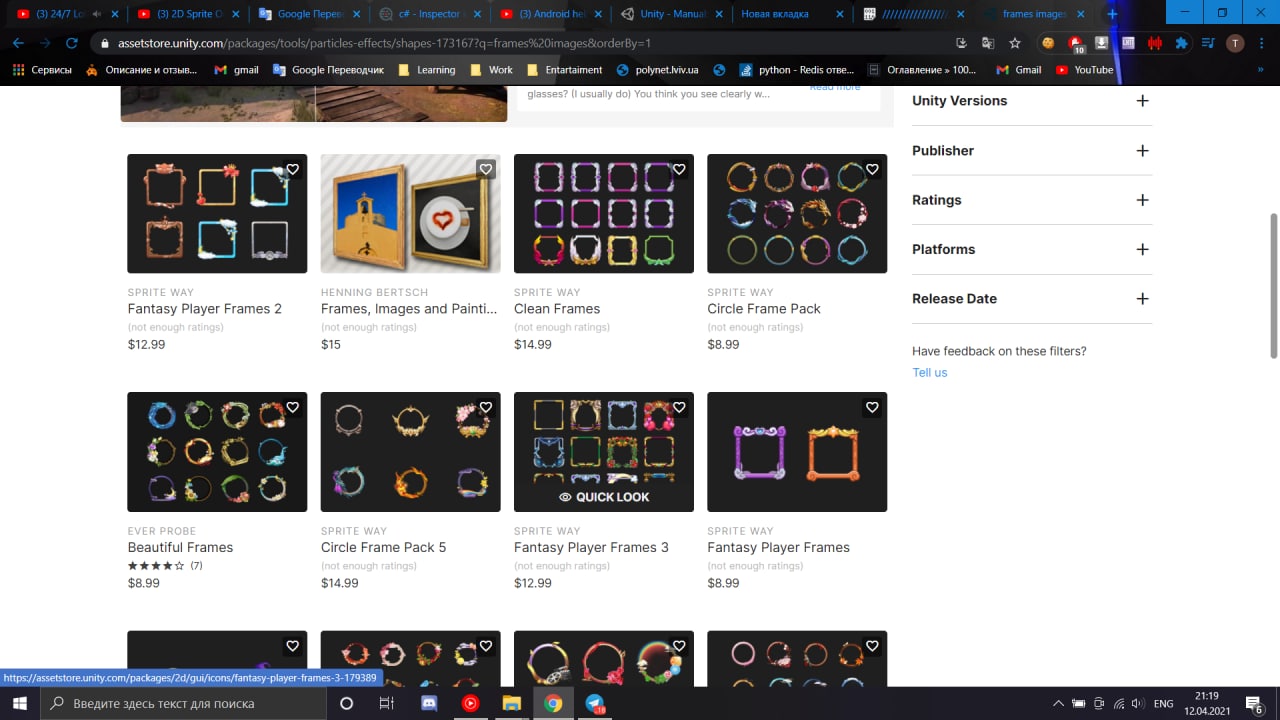Click the Tell us feedback link
1280x720 pixels.
(929, 372)
